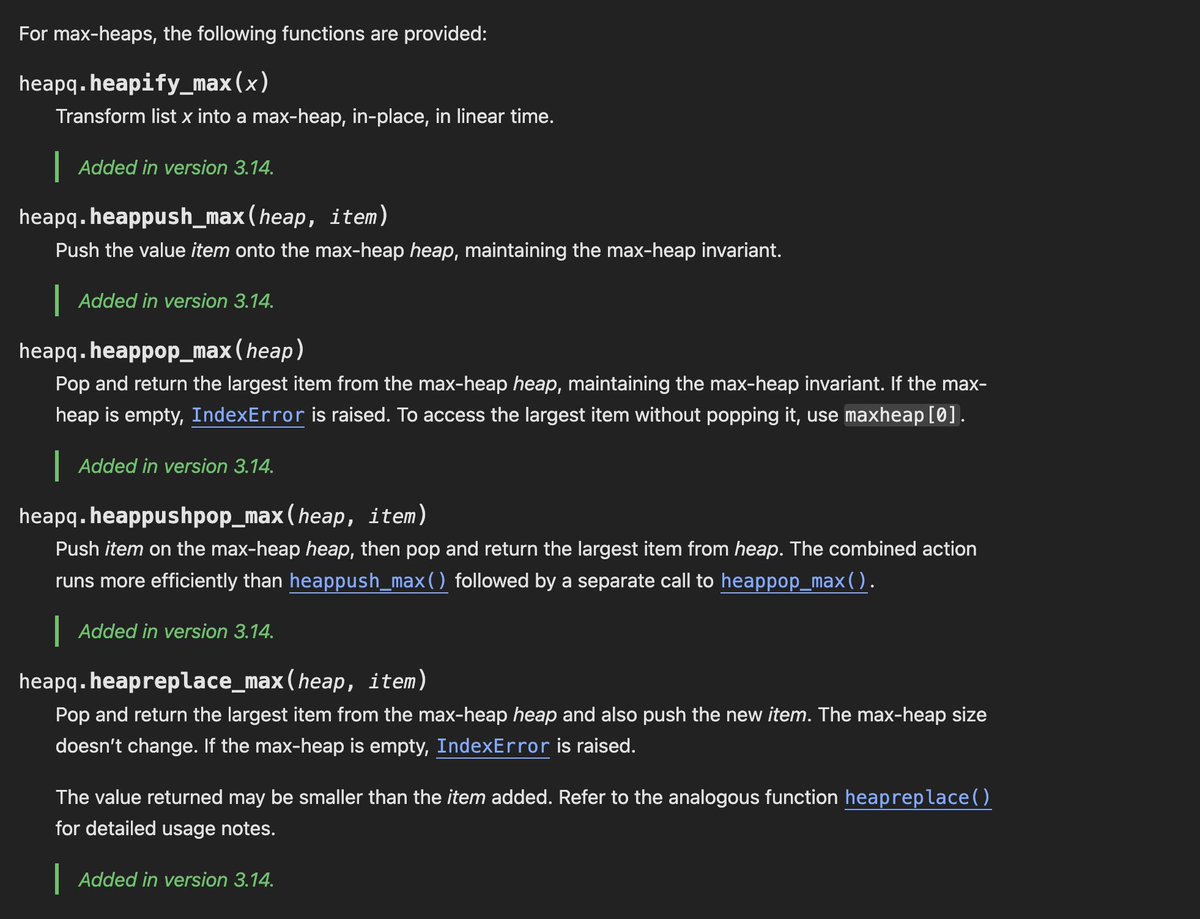Open the analogous heapreplace() function link
1200x919 pixels.
[x=918, y=798]
